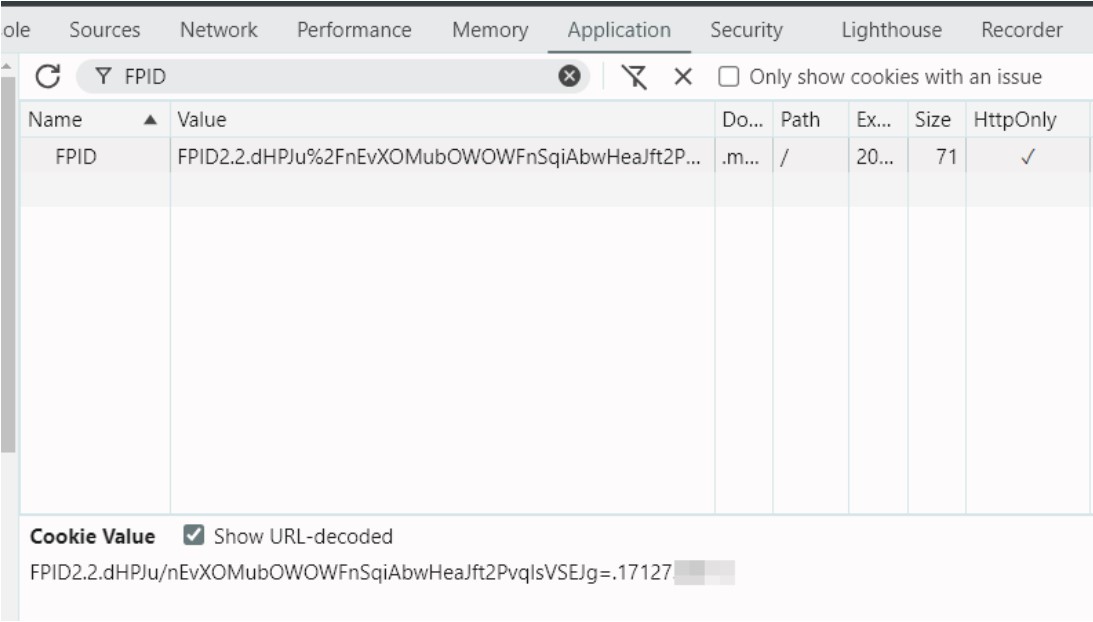Sort cookies by Name column

pos(56,120)
